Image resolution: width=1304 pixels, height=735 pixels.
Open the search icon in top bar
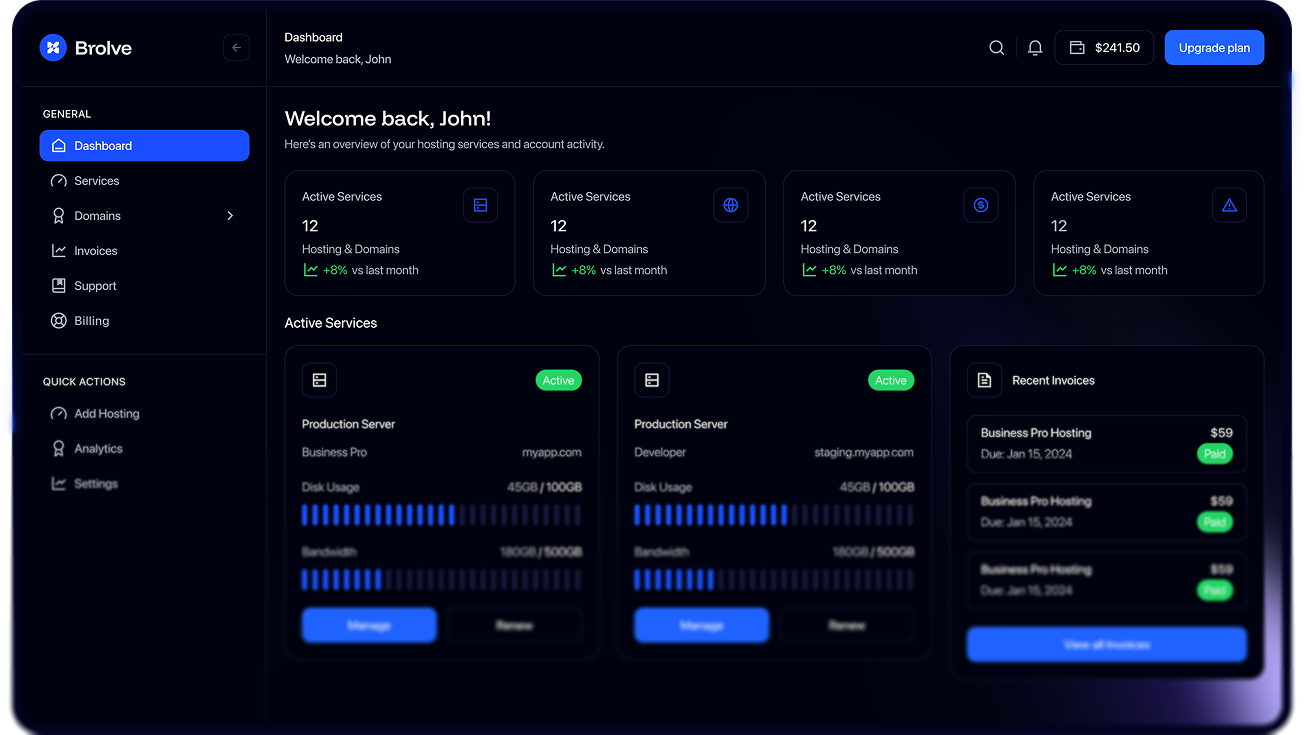996,47
